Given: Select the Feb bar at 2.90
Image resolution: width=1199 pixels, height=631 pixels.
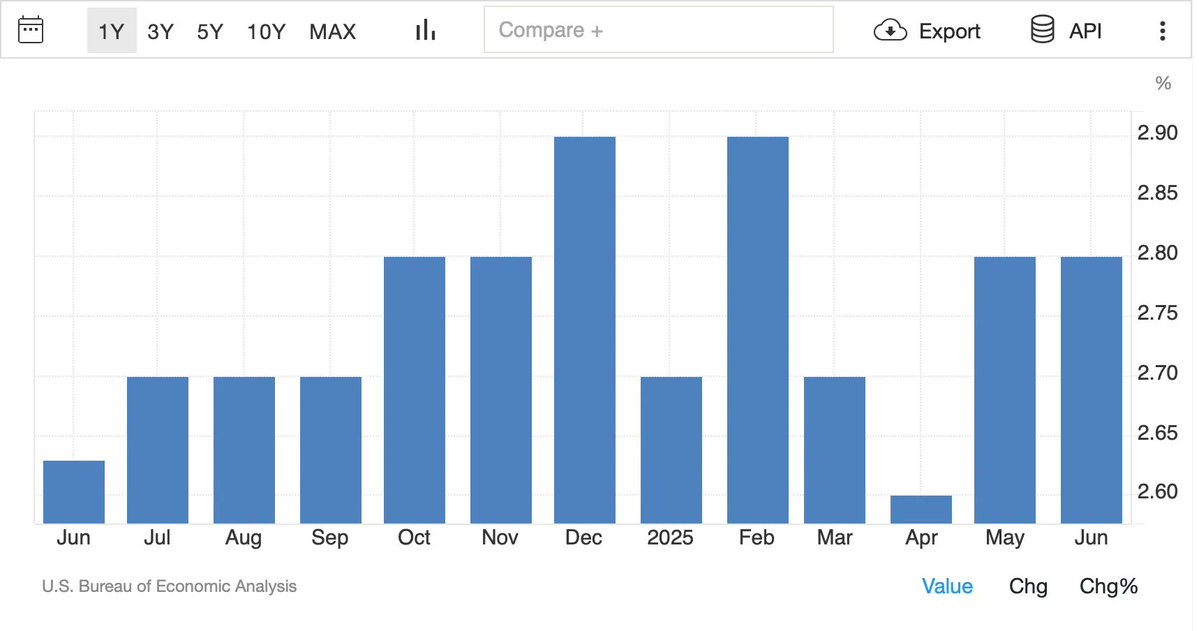Looking at the screenshot, I should tap(758, 330).
